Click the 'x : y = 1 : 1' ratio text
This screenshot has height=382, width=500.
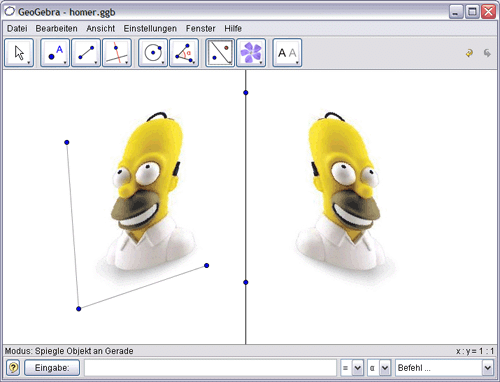[475, 351]
